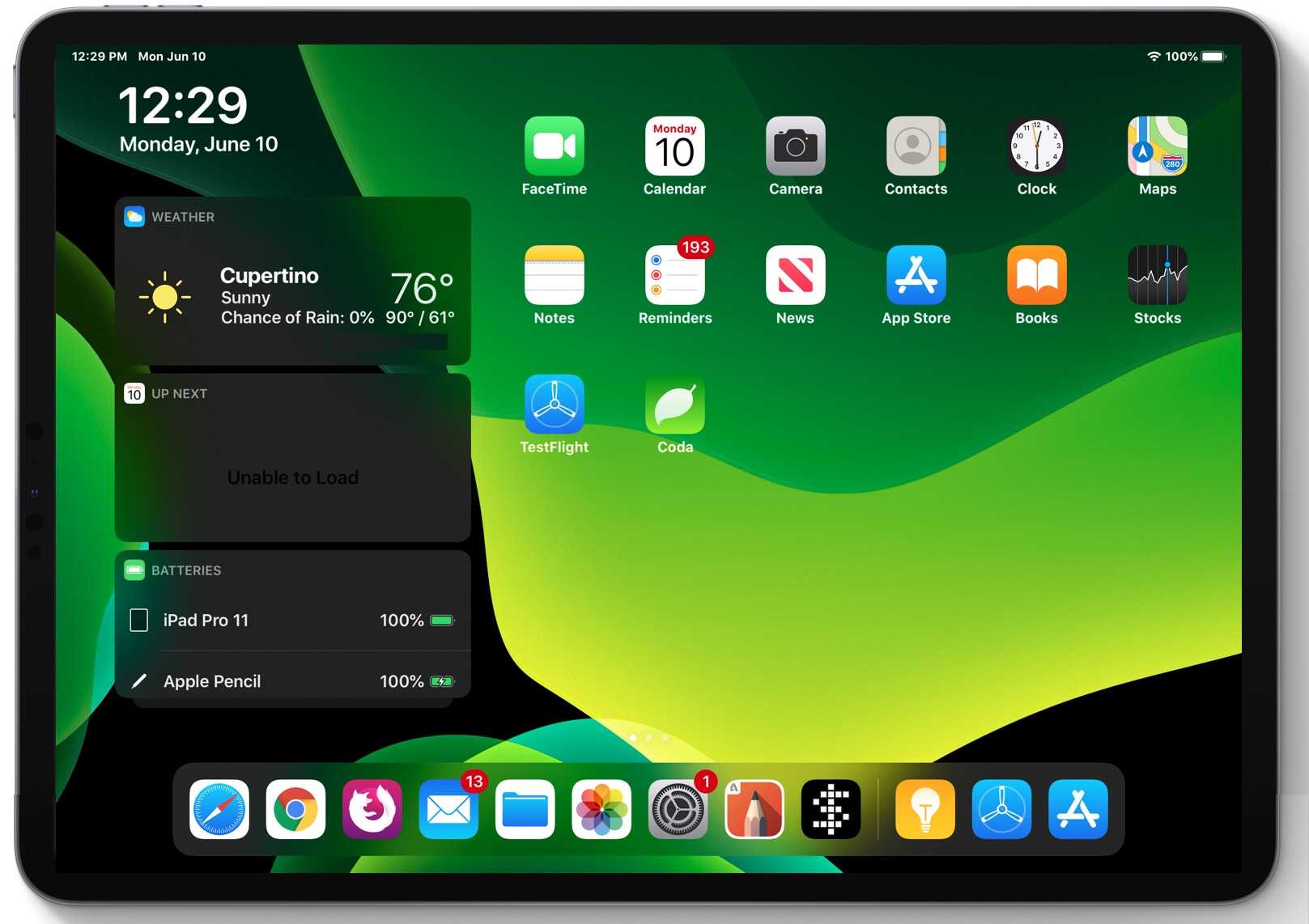
Task: Launch the Stocks app
Action: 1158,275
